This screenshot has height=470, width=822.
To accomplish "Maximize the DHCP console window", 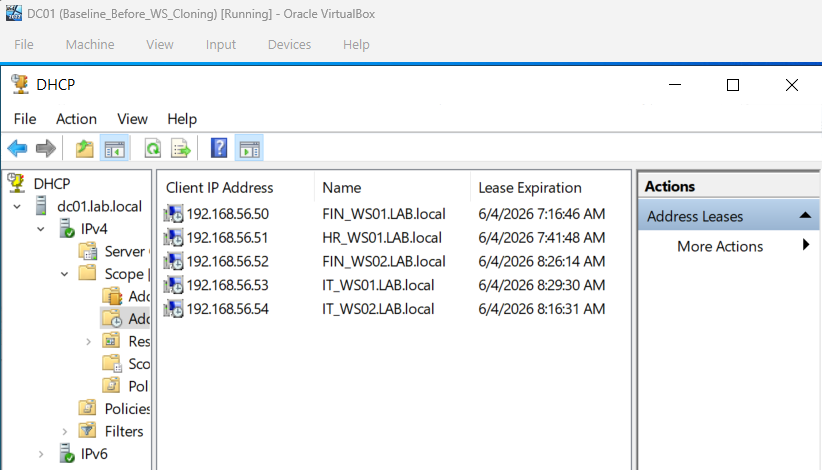I will click(x=733, y=85).
